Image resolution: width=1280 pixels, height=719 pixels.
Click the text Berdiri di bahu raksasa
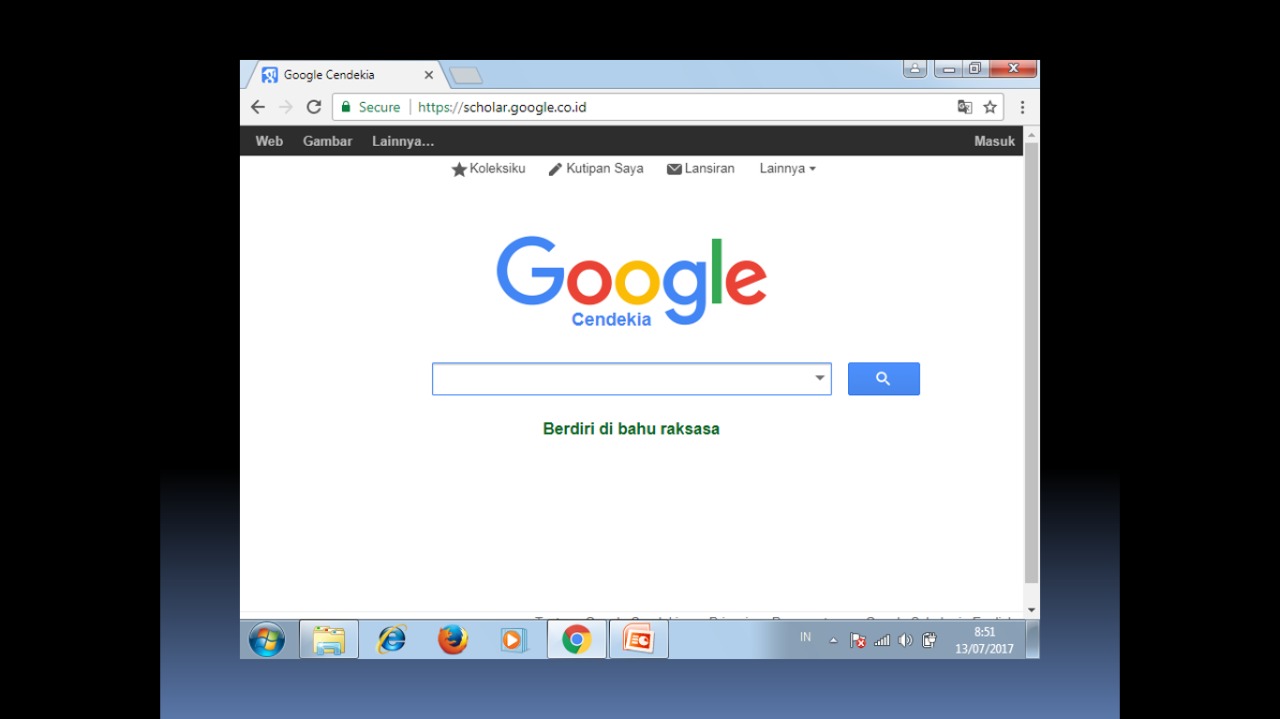click(x=631, y=429)
